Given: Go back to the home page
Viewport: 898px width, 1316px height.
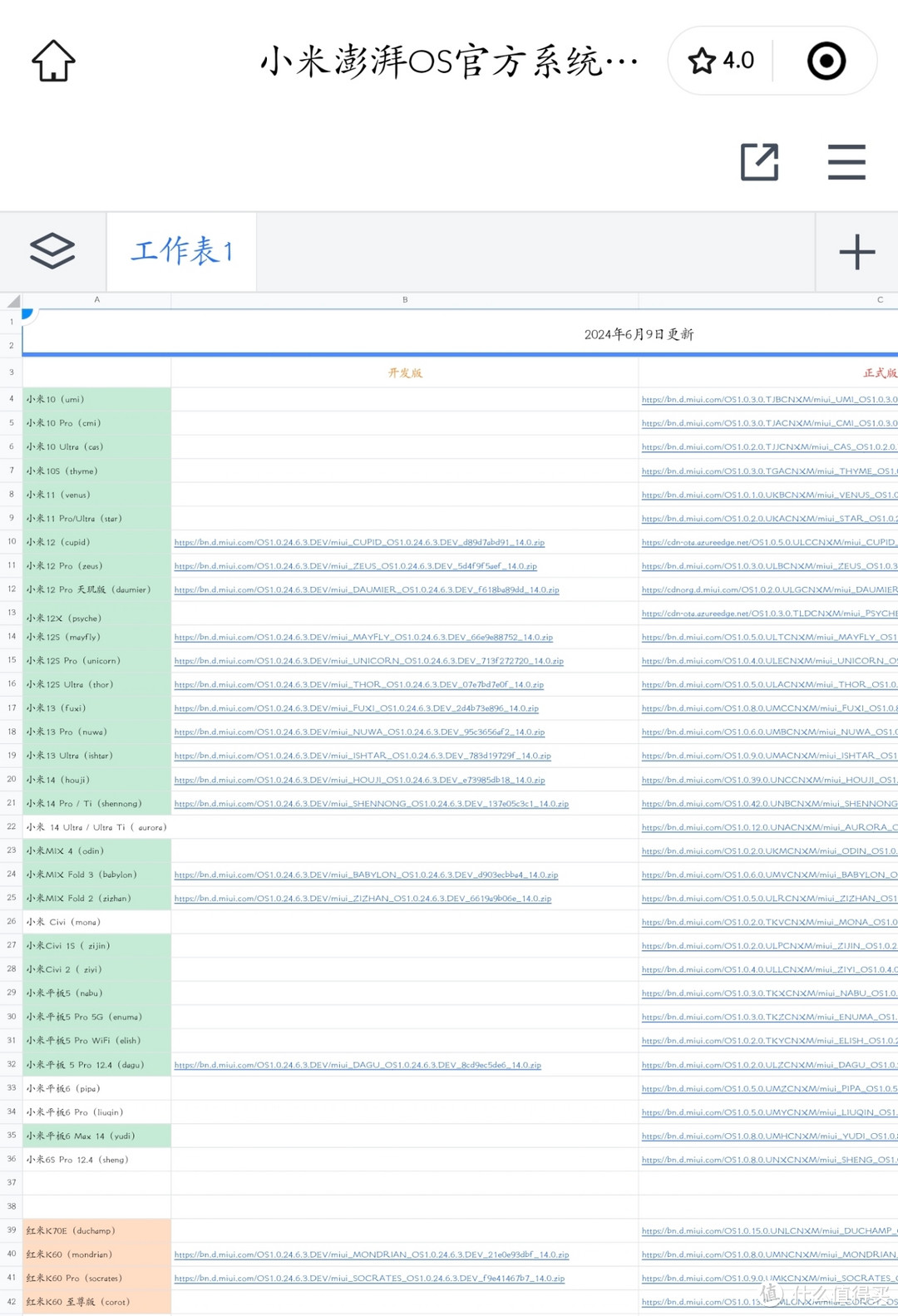Looking at the screenshot, I should 53,61.
